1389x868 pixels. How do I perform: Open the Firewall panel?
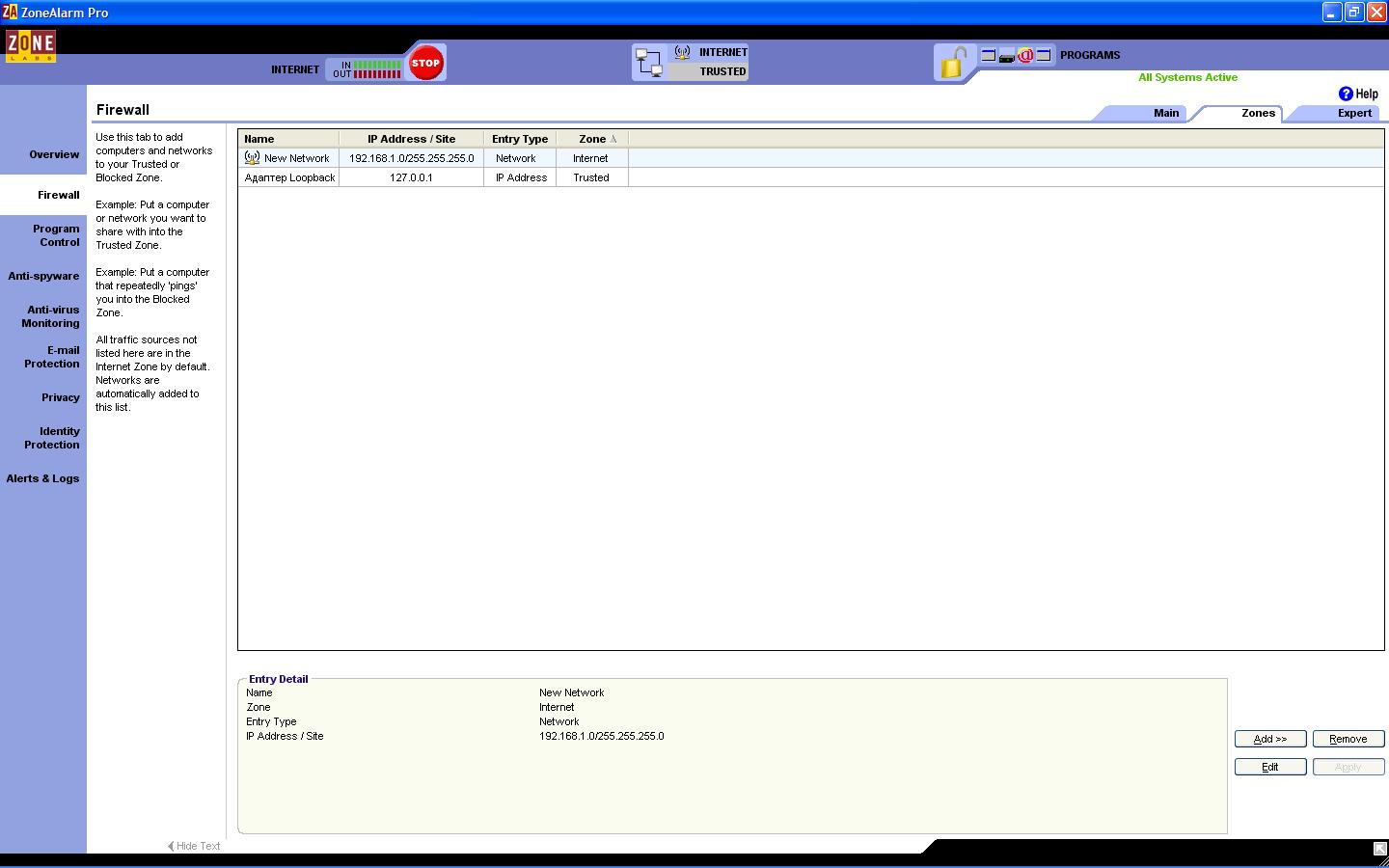click(58, 195)
